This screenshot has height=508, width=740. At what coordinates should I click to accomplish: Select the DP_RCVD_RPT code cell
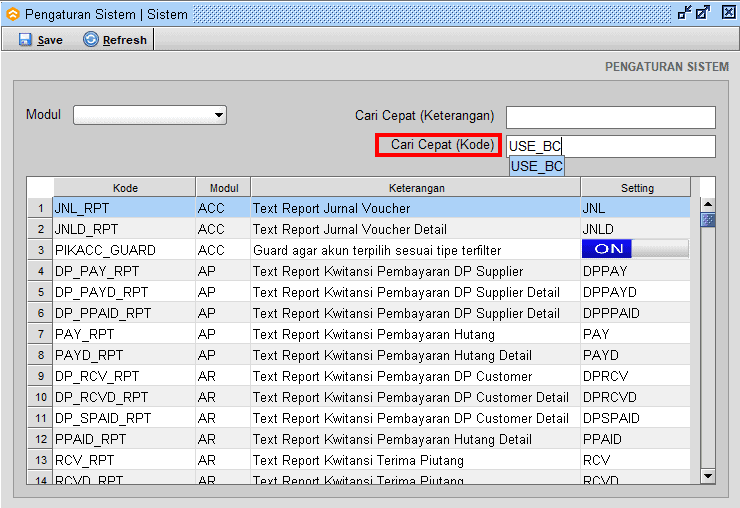point(125,397)
